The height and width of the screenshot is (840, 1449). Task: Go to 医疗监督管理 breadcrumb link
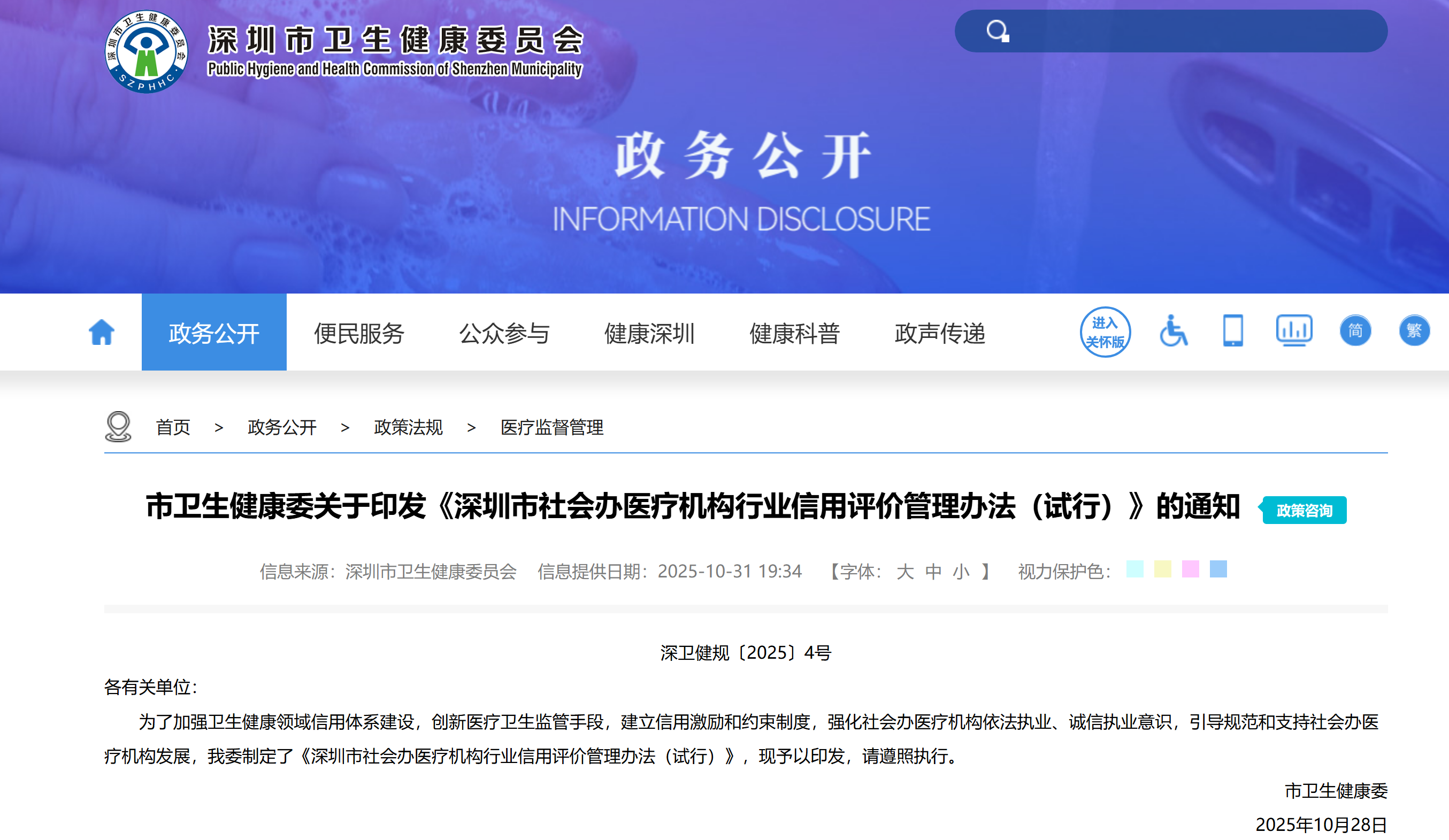tap(552, 427)
